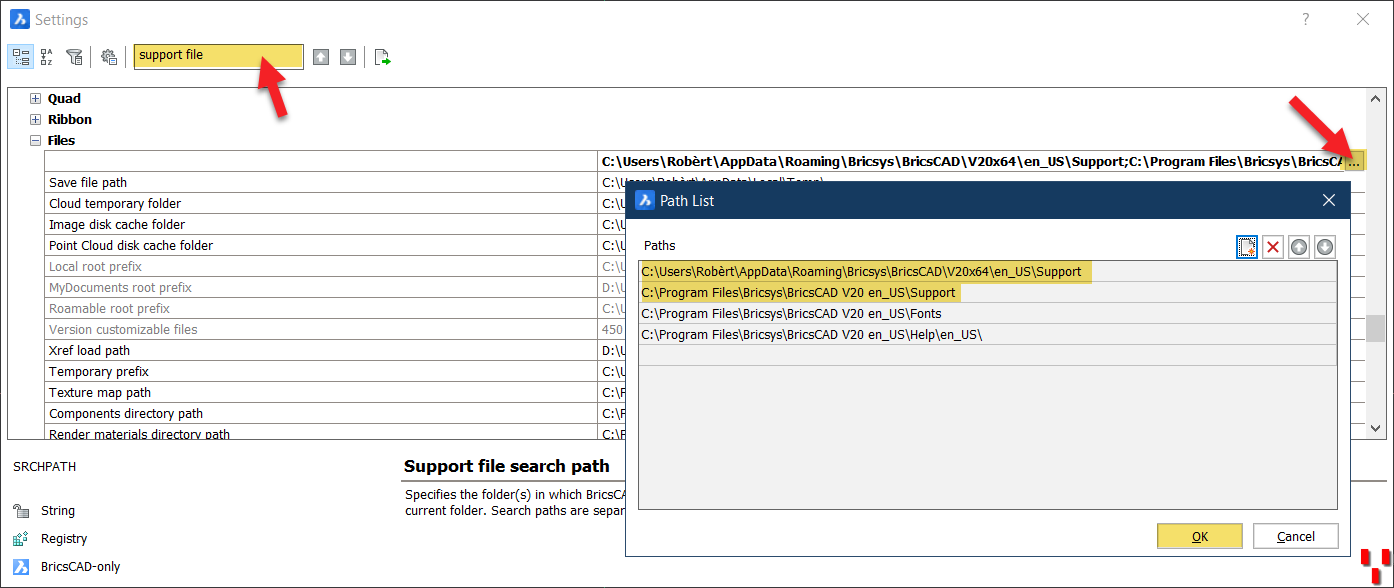Add a new path in Path List
This screenshot has height=588, width=1394.
[1247, 247]
